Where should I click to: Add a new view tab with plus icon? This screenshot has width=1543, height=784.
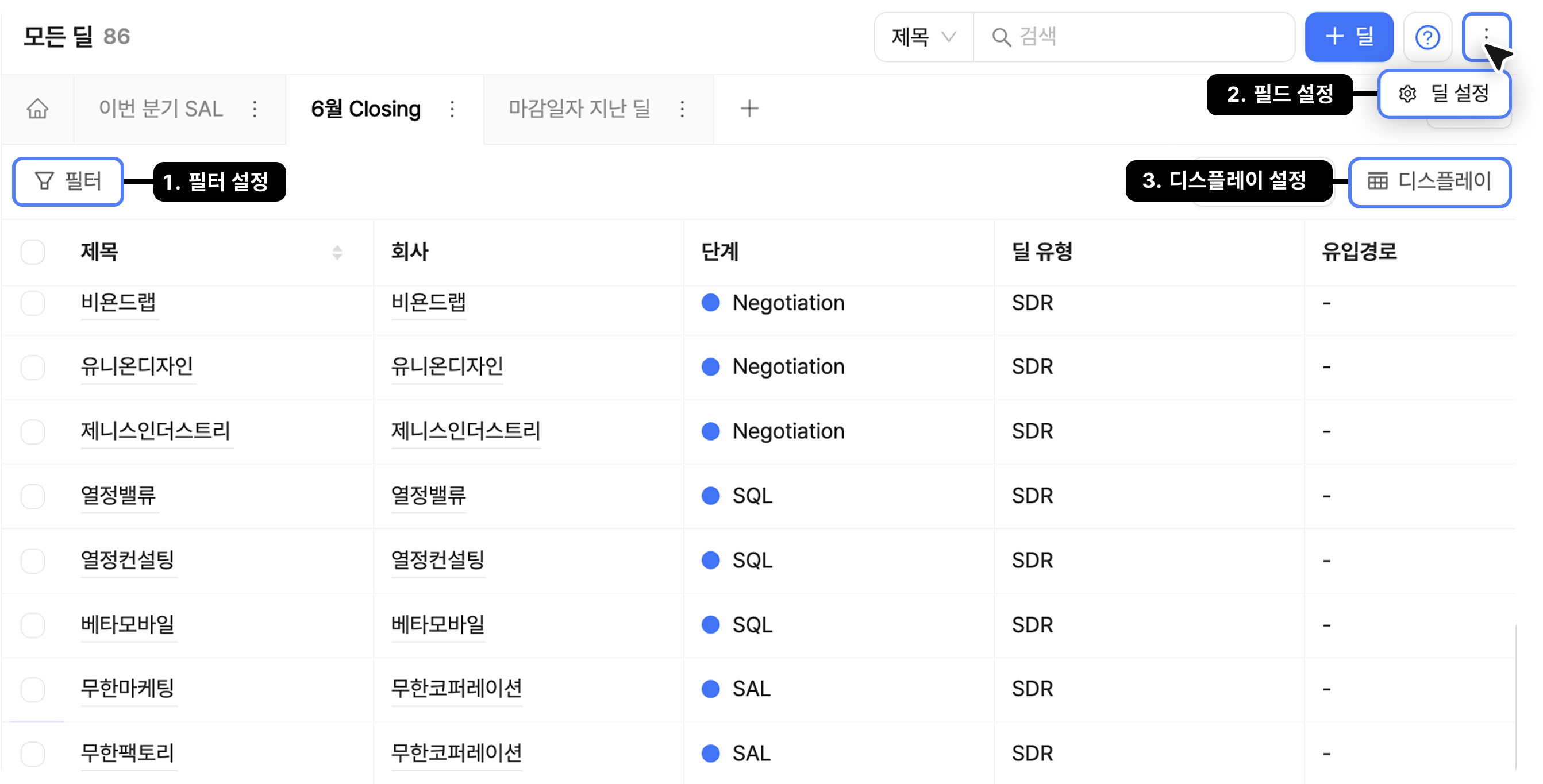(x=749, y=109)
